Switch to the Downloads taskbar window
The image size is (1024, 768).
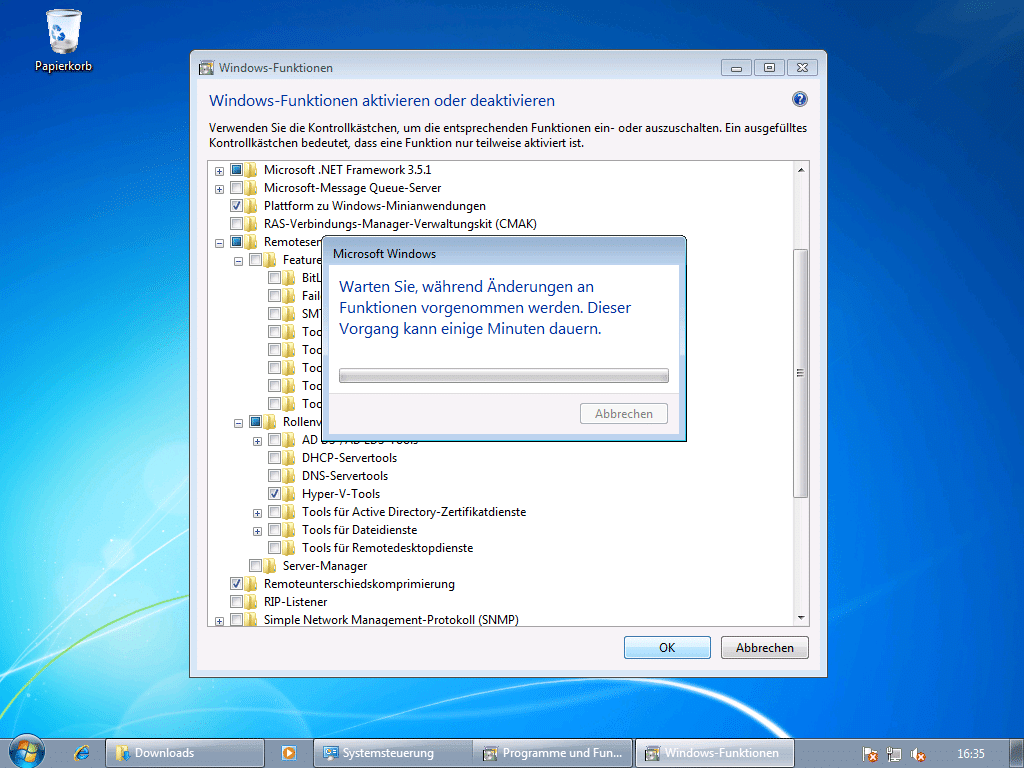[185, 753]
